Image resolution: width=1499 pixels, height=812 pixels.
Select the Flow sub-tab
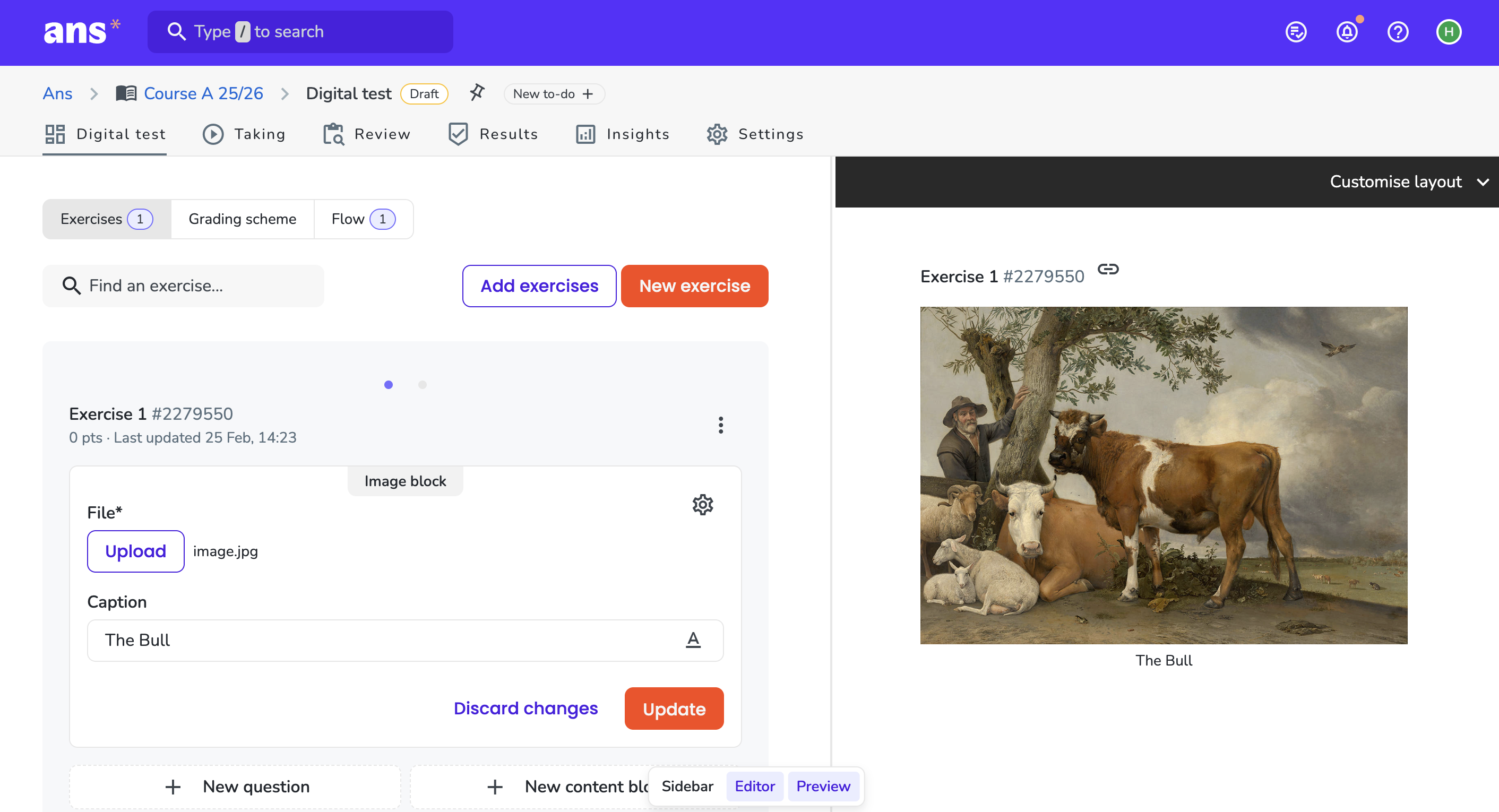(x=364, y=219)
